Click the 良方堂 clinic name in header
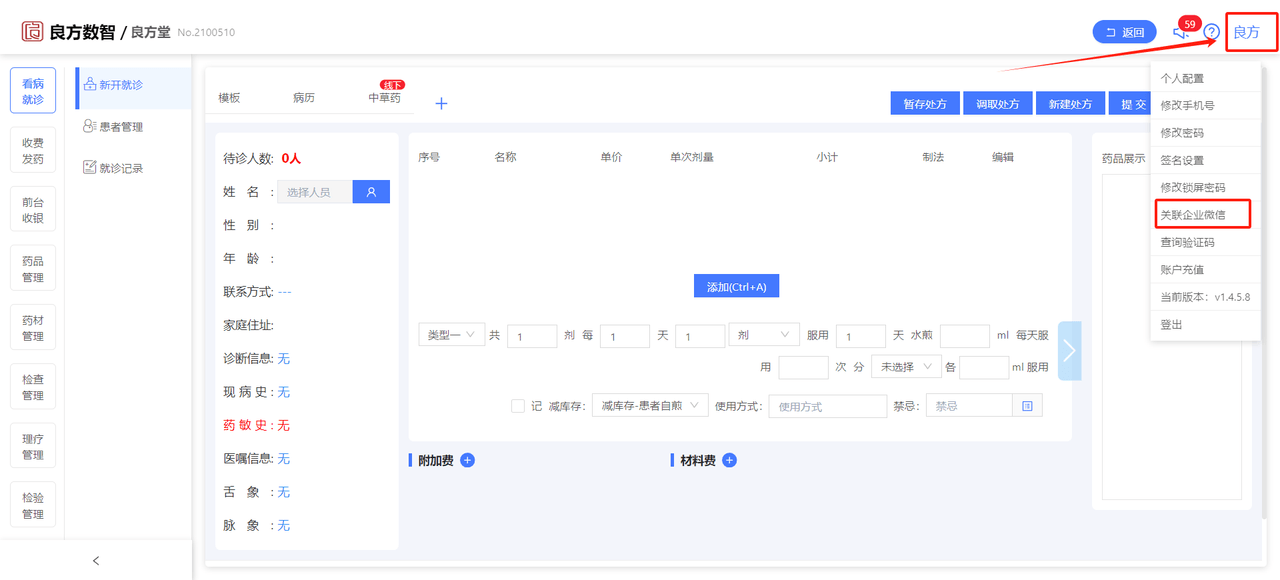Viewport: 1280px width, 580px height. (x=150, y=32)
